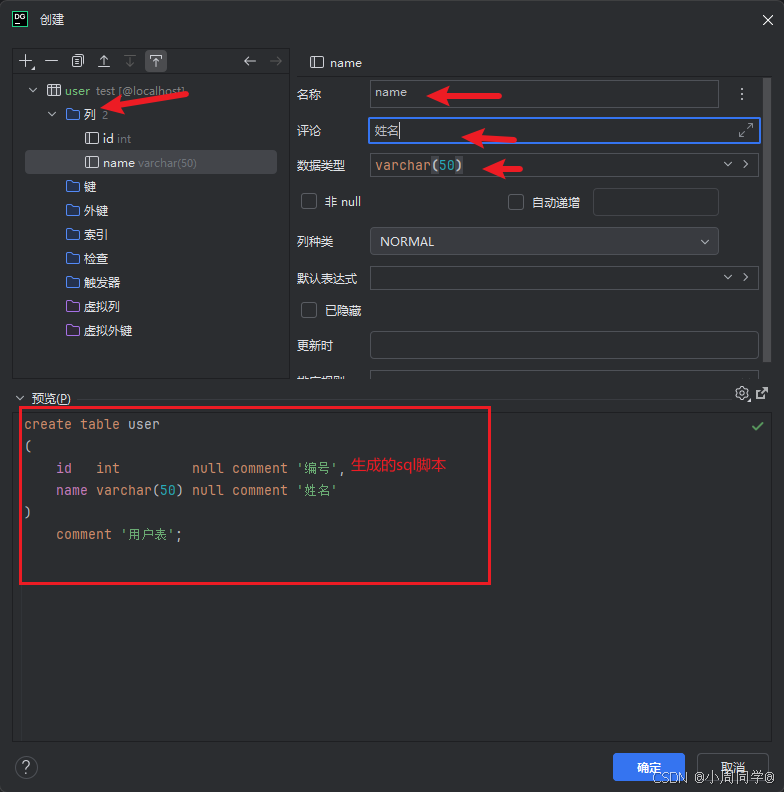Open the 数据类型 dropdown arrow
The height and width of the screenshot is (792, 784).
[x=727, y=164]
